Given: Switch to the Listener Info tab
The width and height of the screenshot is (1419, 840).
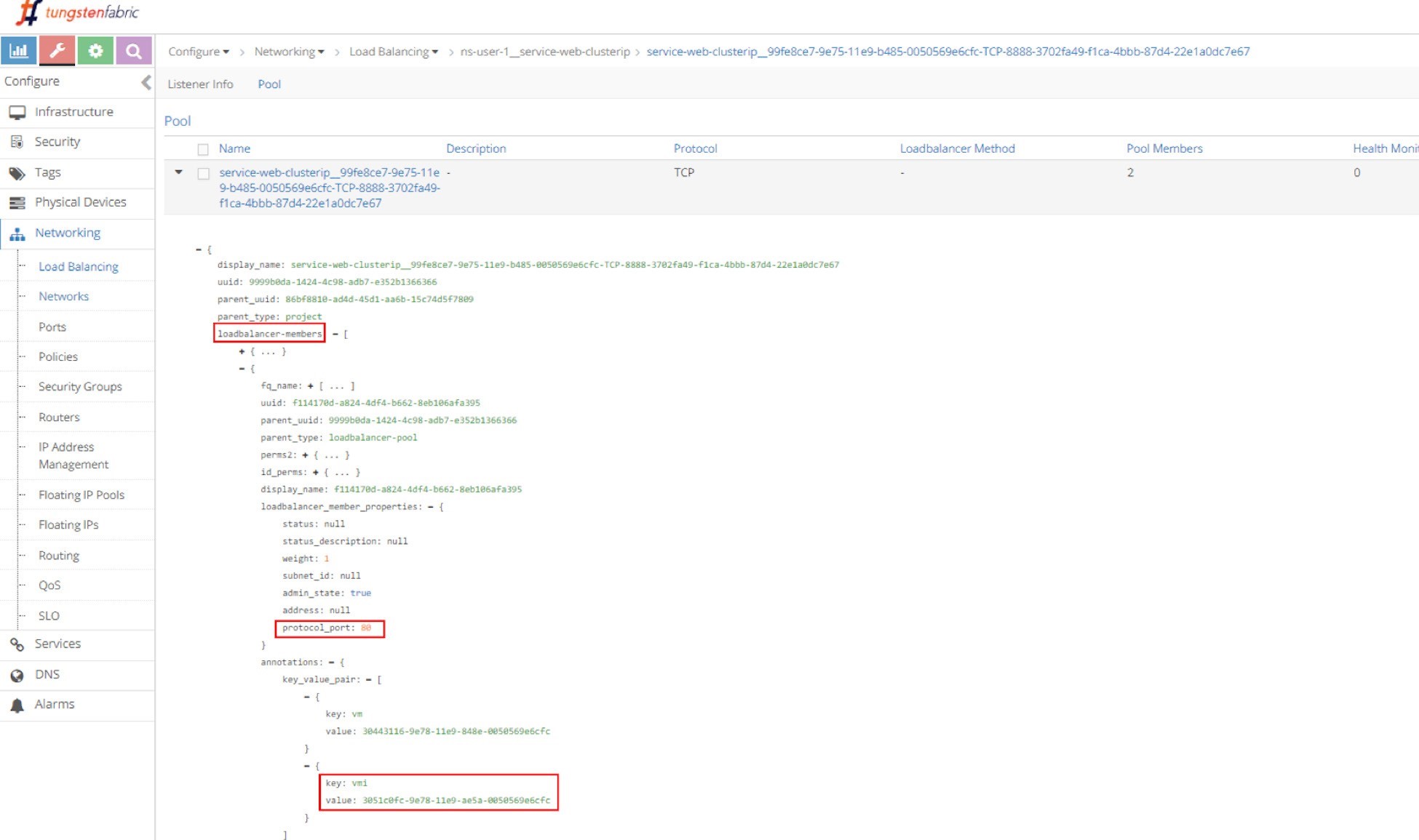Looking at the screenshot, I should point(200,84).
